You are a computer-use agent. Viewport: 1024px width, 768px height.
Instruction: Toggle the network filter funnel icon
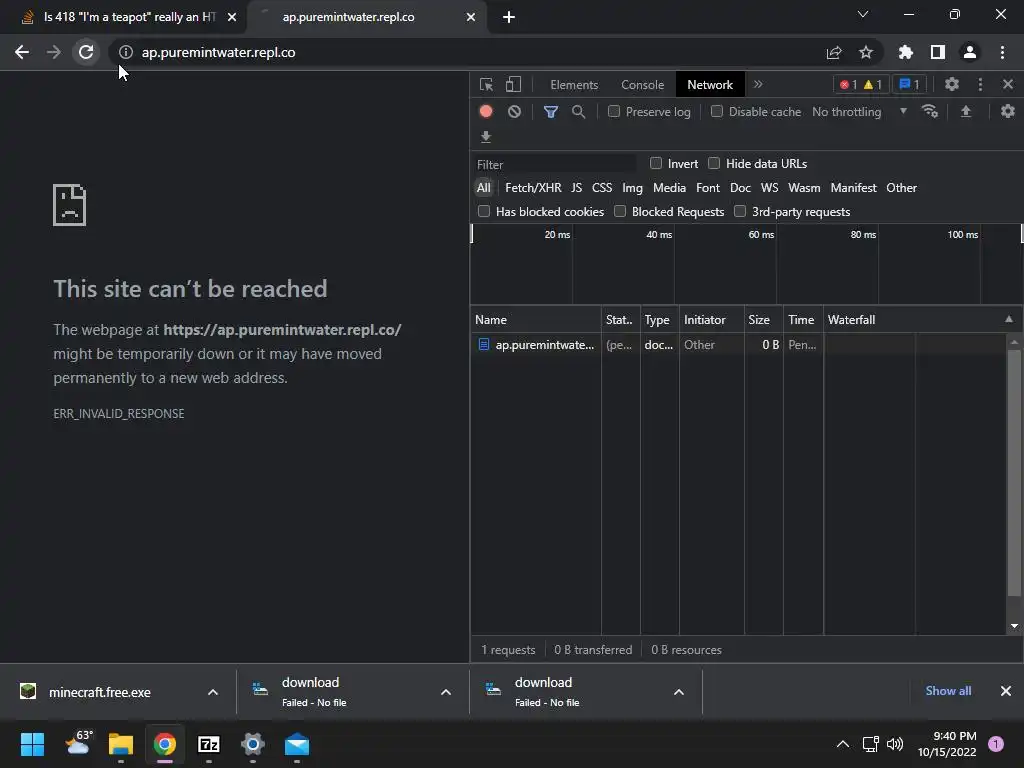pos(551,112)
